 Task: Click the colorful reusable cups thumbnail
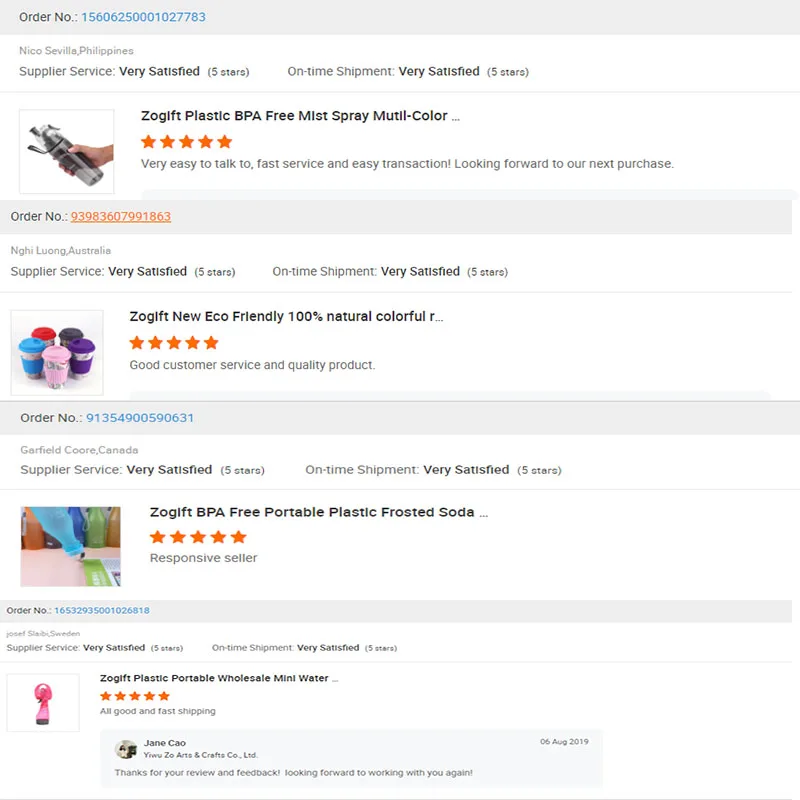[x=57, y=352]
